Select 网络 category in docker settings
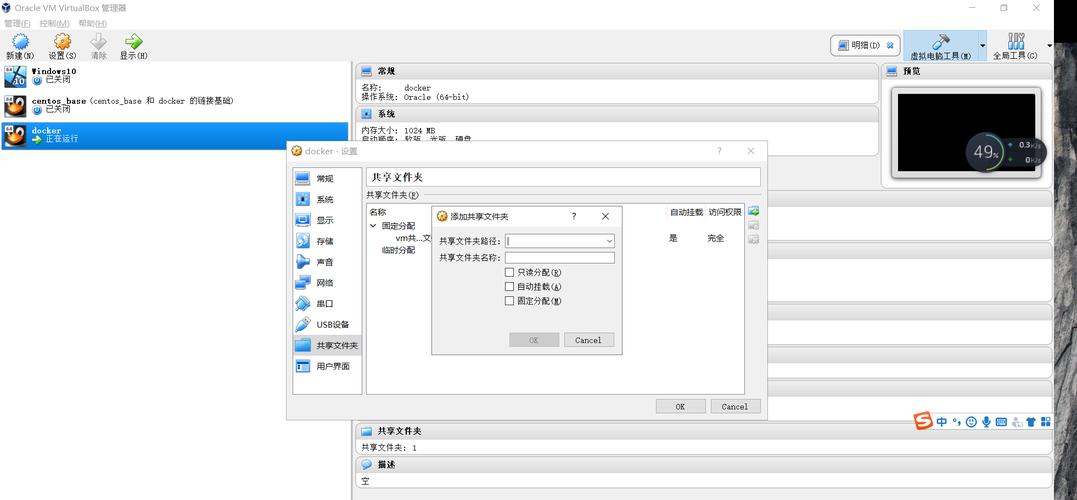 (326, 283)
